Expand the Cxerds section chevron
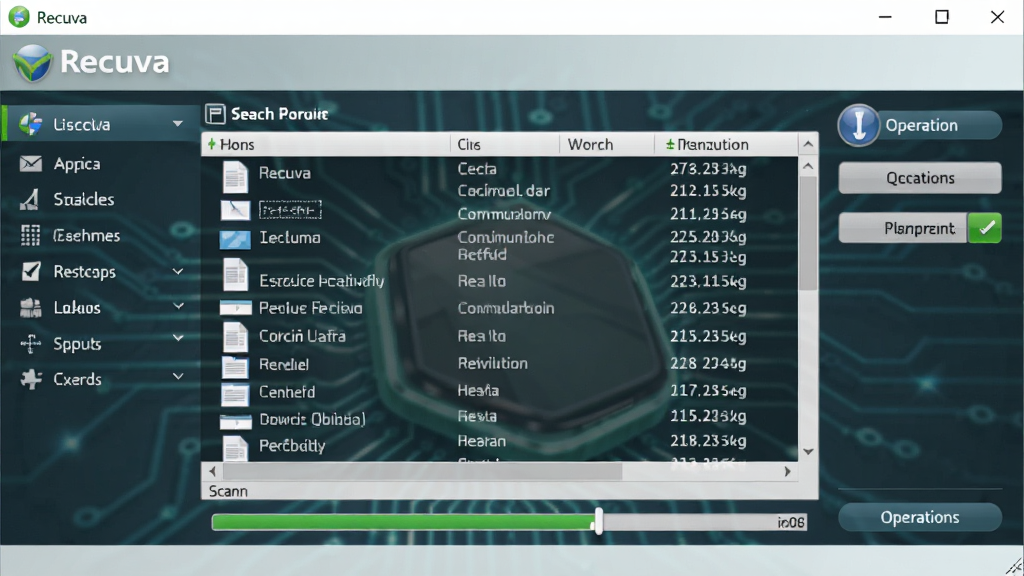 coord(178,376)
